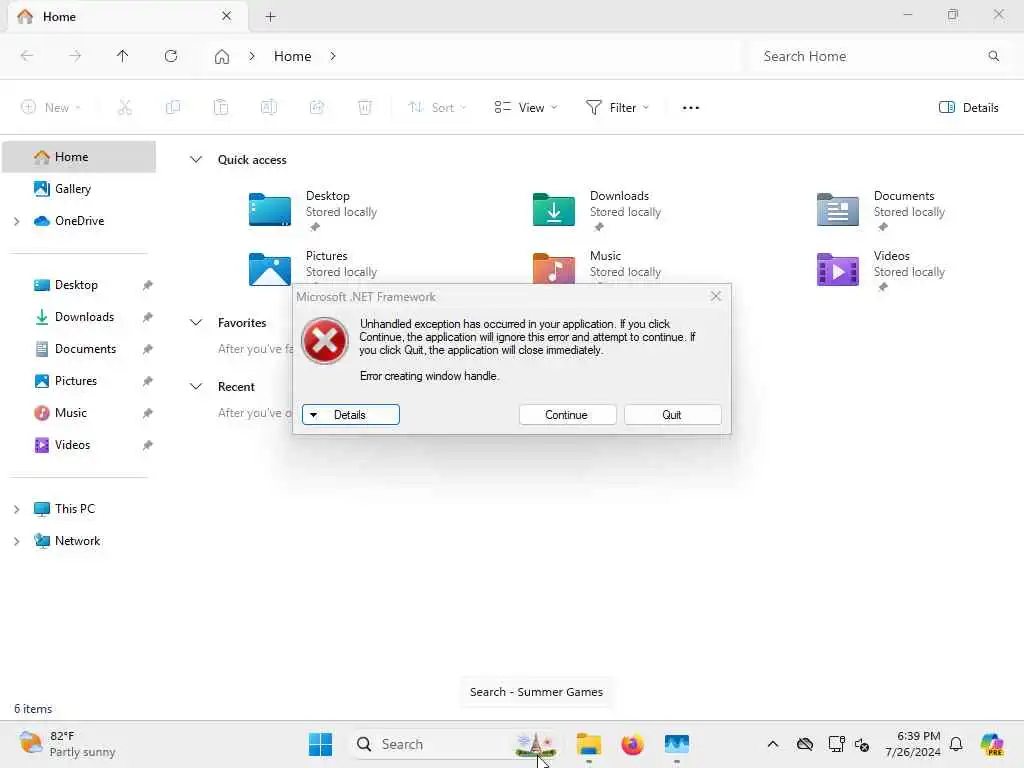Expand the OneDrive tree node

17,221
